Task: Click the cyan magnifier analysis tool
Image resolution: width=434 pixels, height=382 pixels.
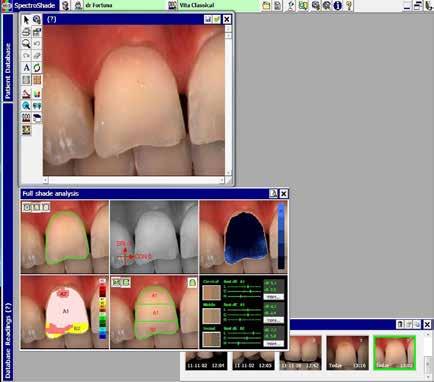Action: tap(26, 106)
